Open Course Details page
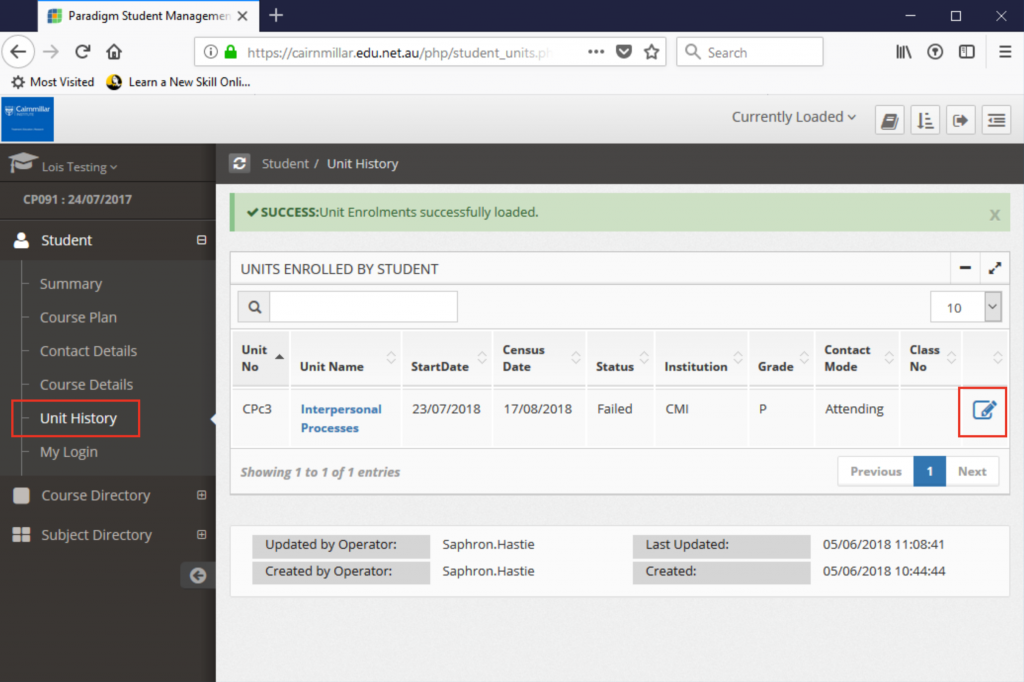The image size is (1024, 682). pyautogui.click(x=86, y=385)
